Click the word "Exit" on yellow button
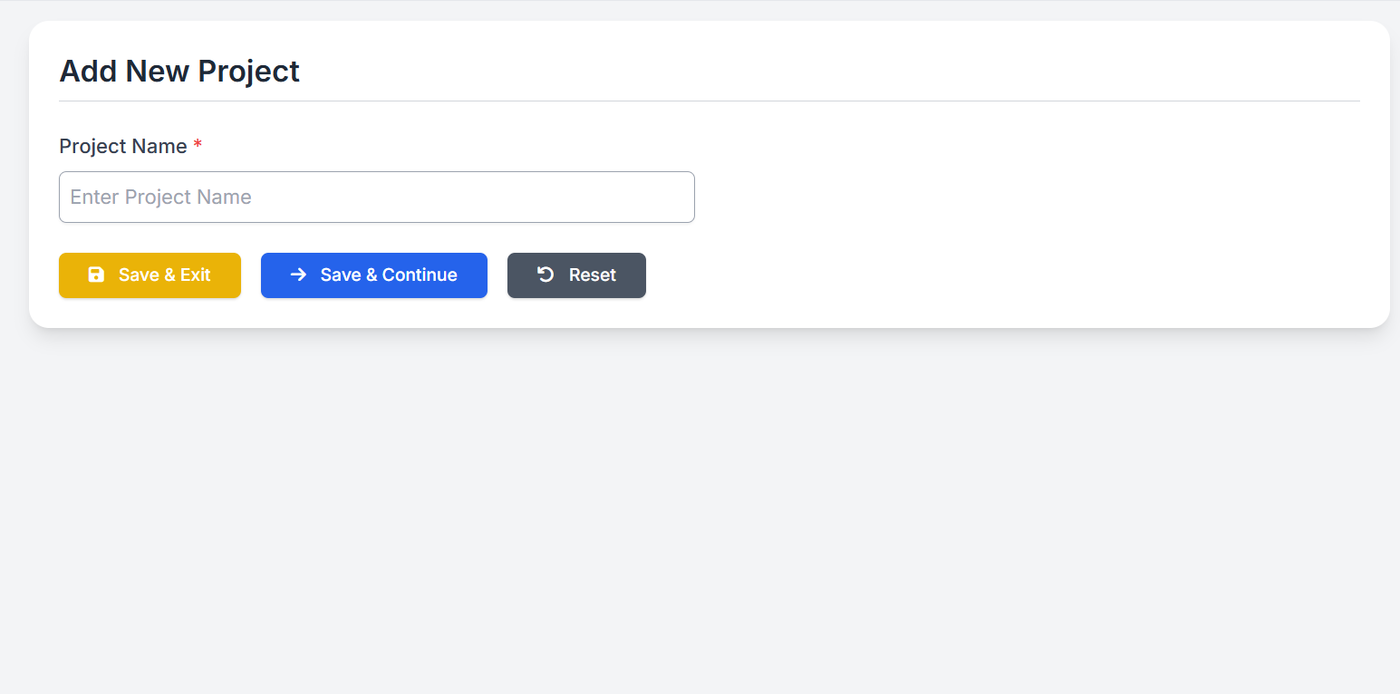Viewport: 1400px width, 694px height. 195,275
